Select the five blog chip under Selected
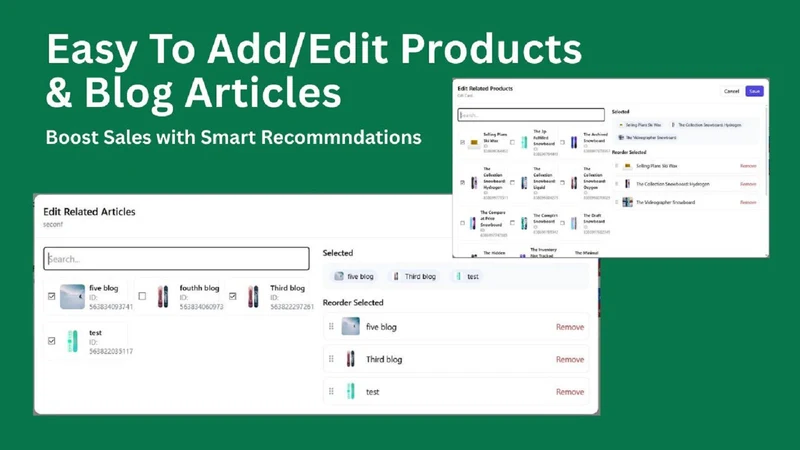This screenshot has height=450, width=800. (354, 277)
